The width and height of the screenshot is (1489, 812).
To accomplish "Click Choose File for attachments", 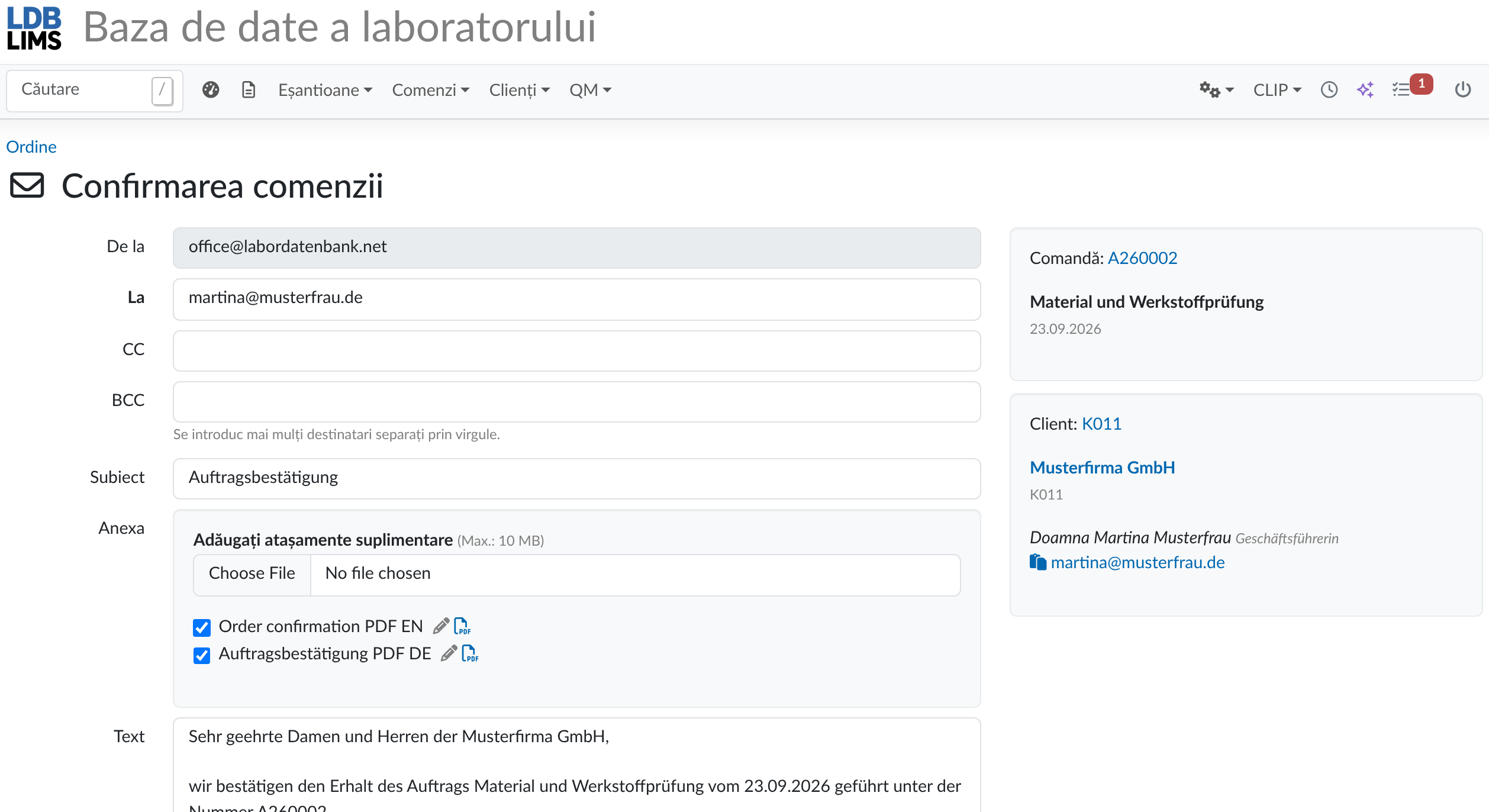I will click(252, 573).
